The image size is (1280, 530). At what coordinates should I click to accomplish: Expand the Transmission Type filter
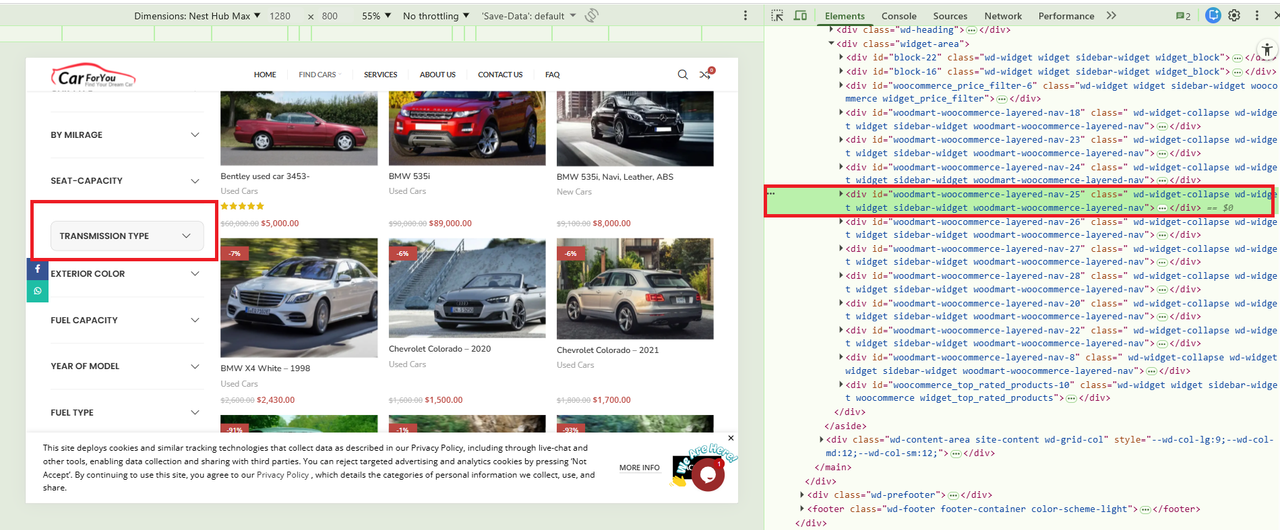[127, 236]
